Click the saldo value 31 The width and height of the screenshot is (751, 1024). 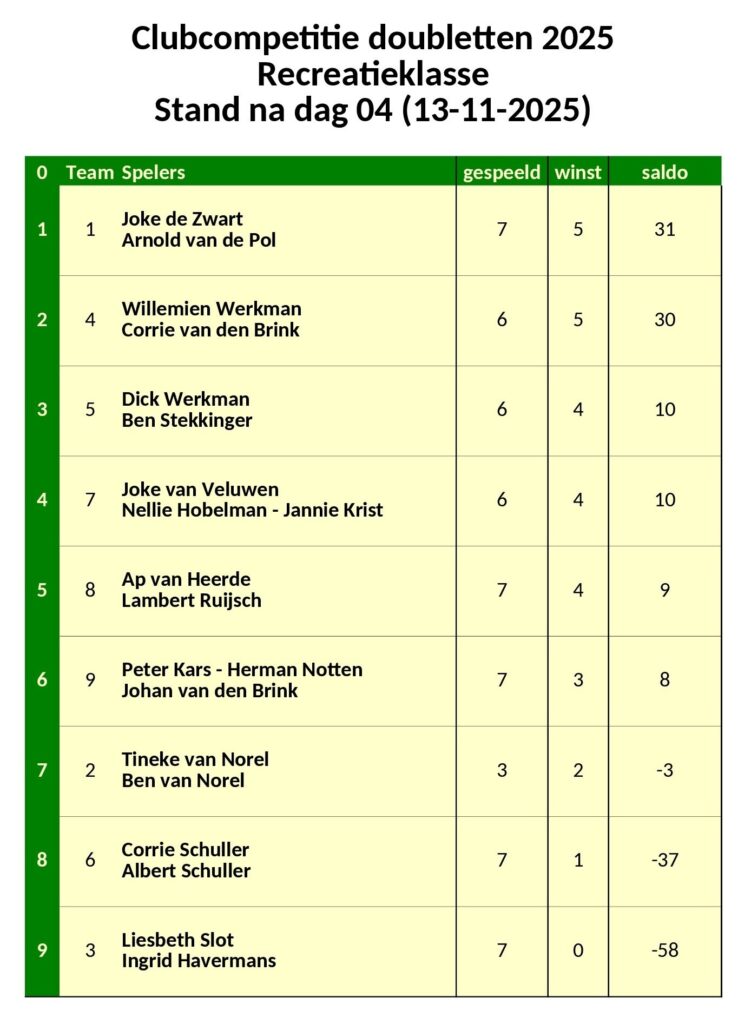coord(665,229)
